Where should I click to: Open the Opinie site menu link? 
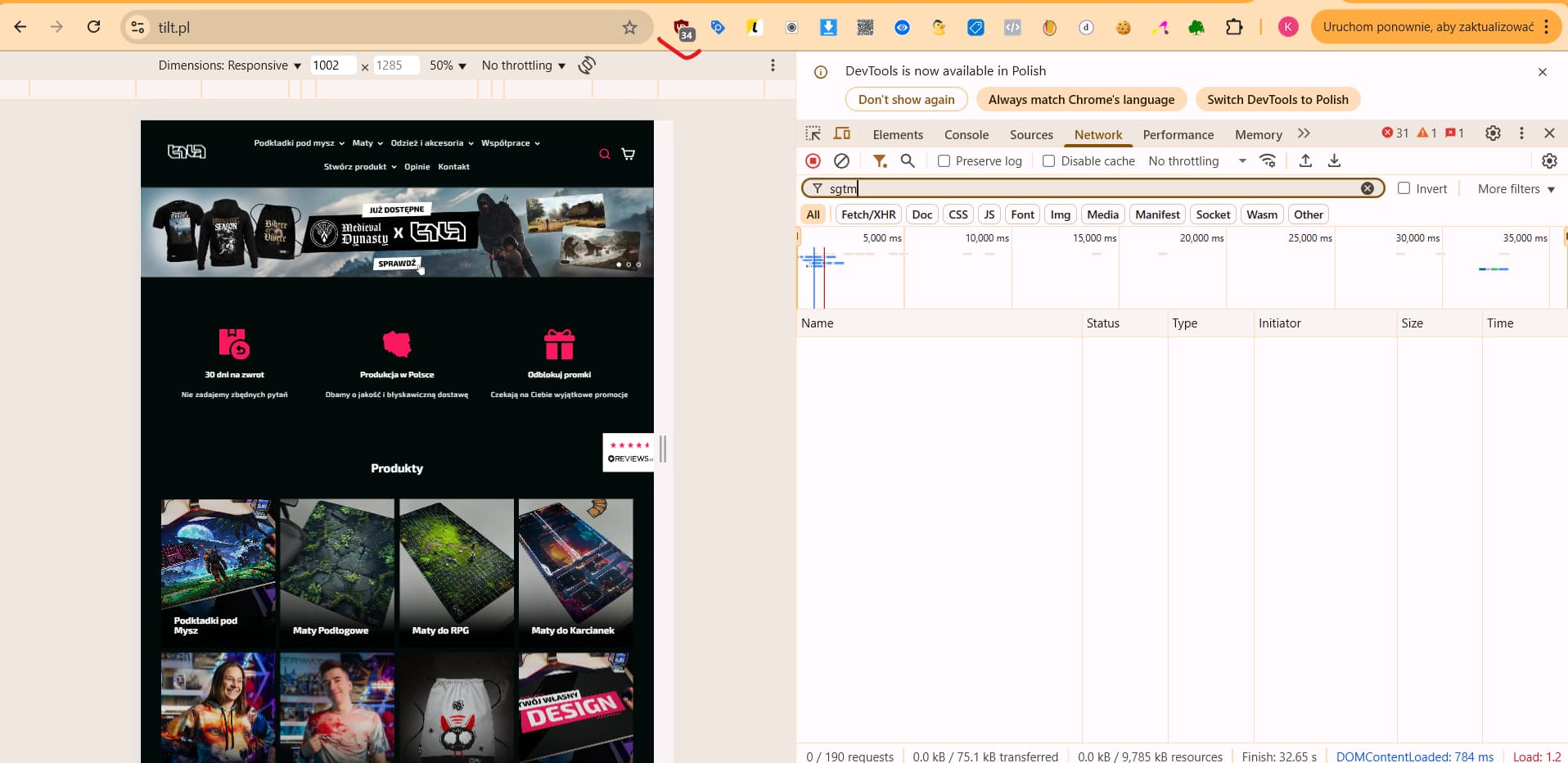click(x=417, y=167)
